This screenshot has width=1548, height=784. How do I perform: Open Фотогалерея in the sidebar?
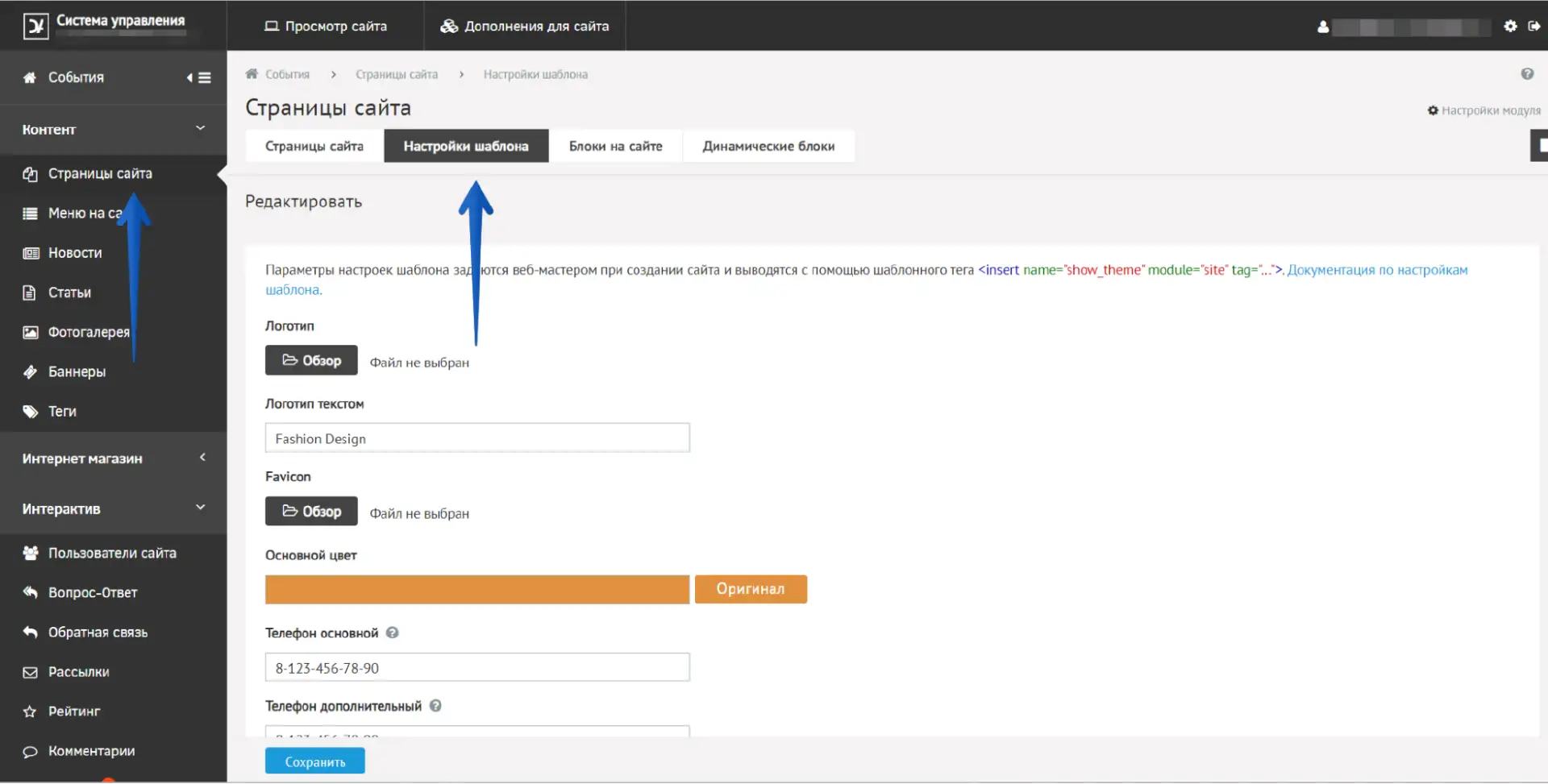point(88,332)
